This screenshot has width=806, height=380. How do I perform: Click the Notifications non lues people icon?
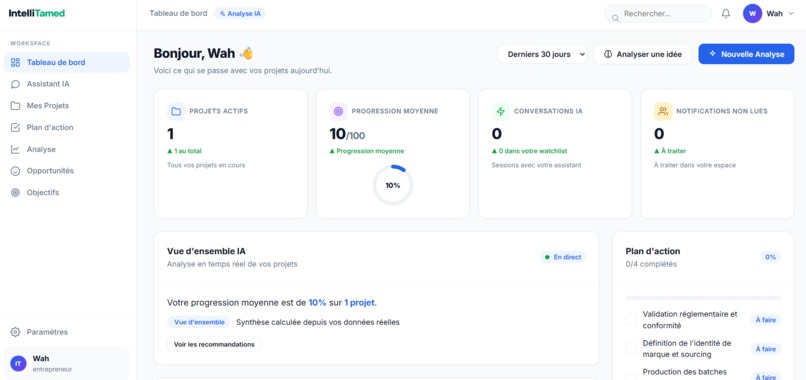coord(663,111)
